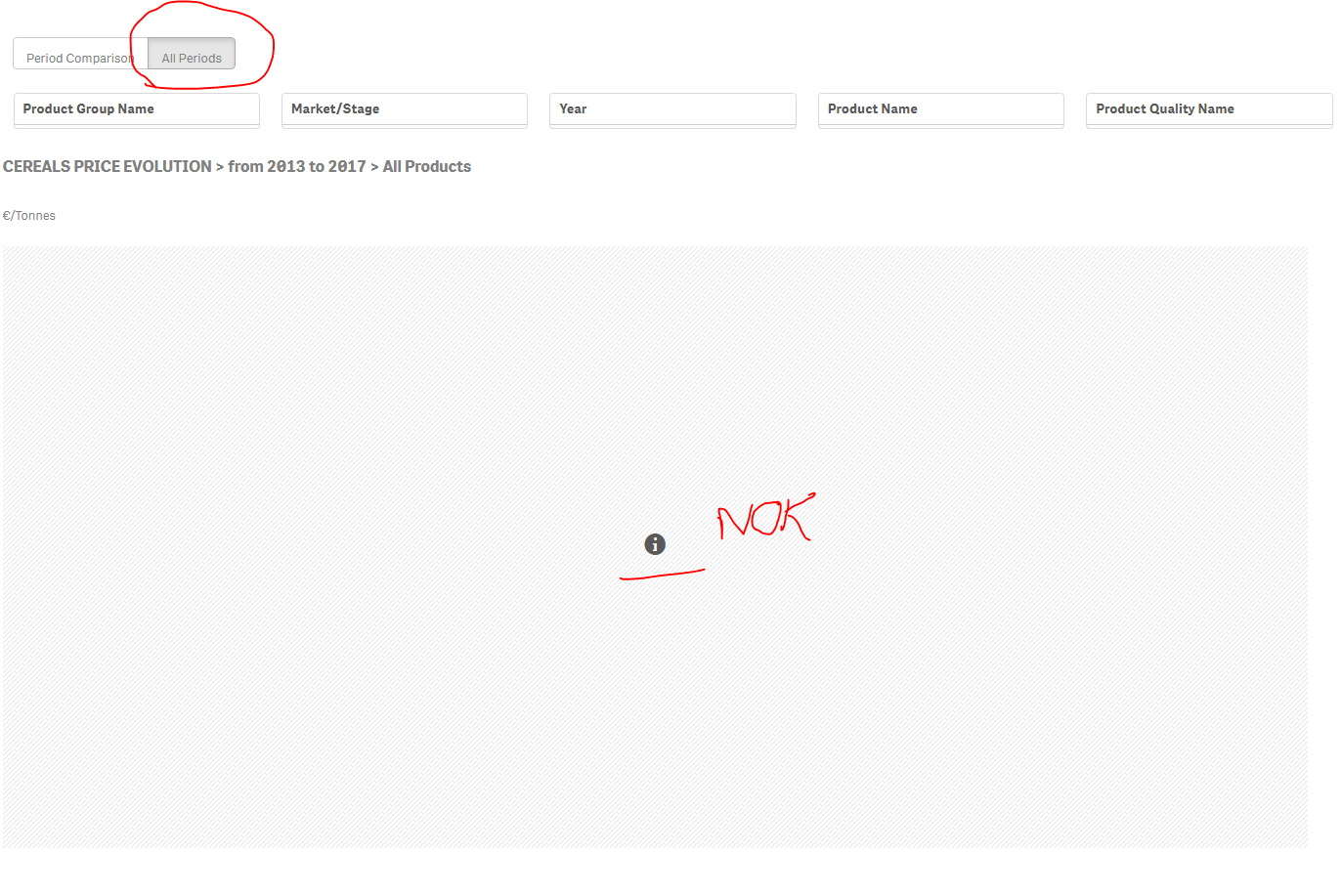Click the €/Tonnes unit label

(x=29, y=215)
